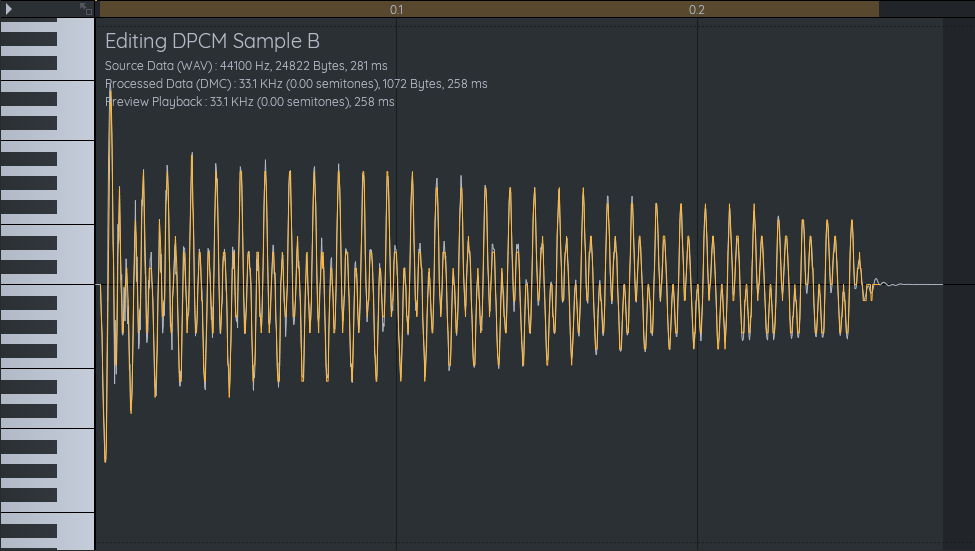
Task: Click the 'Processed Data (DMC)' info line
Action: click(296, 84)
